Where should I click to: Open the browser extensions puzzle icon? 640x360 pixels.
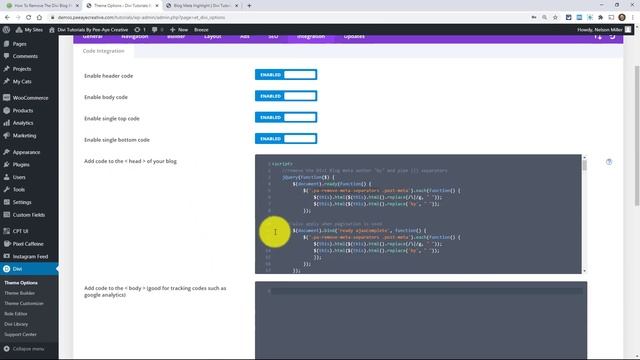(x=600, y=18)
